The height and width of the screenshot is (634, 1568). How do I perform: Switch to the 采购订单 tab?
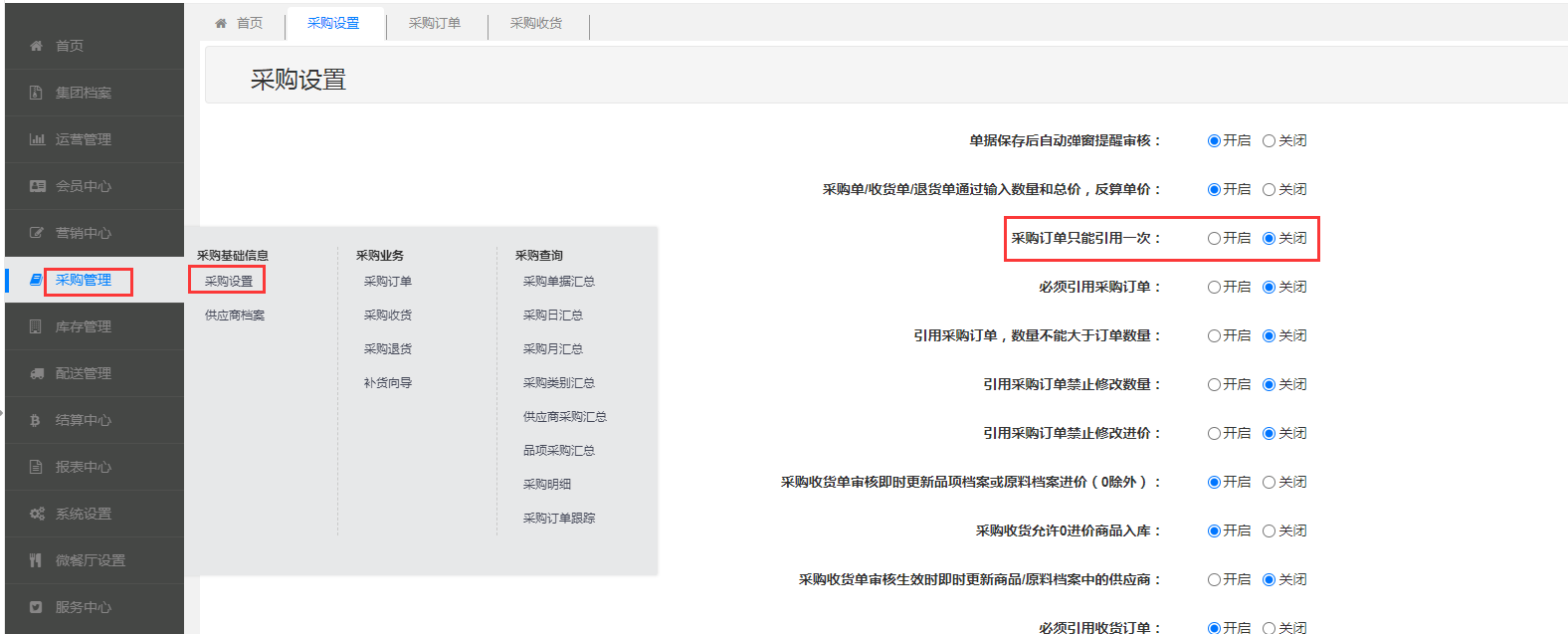coord(435,23)
